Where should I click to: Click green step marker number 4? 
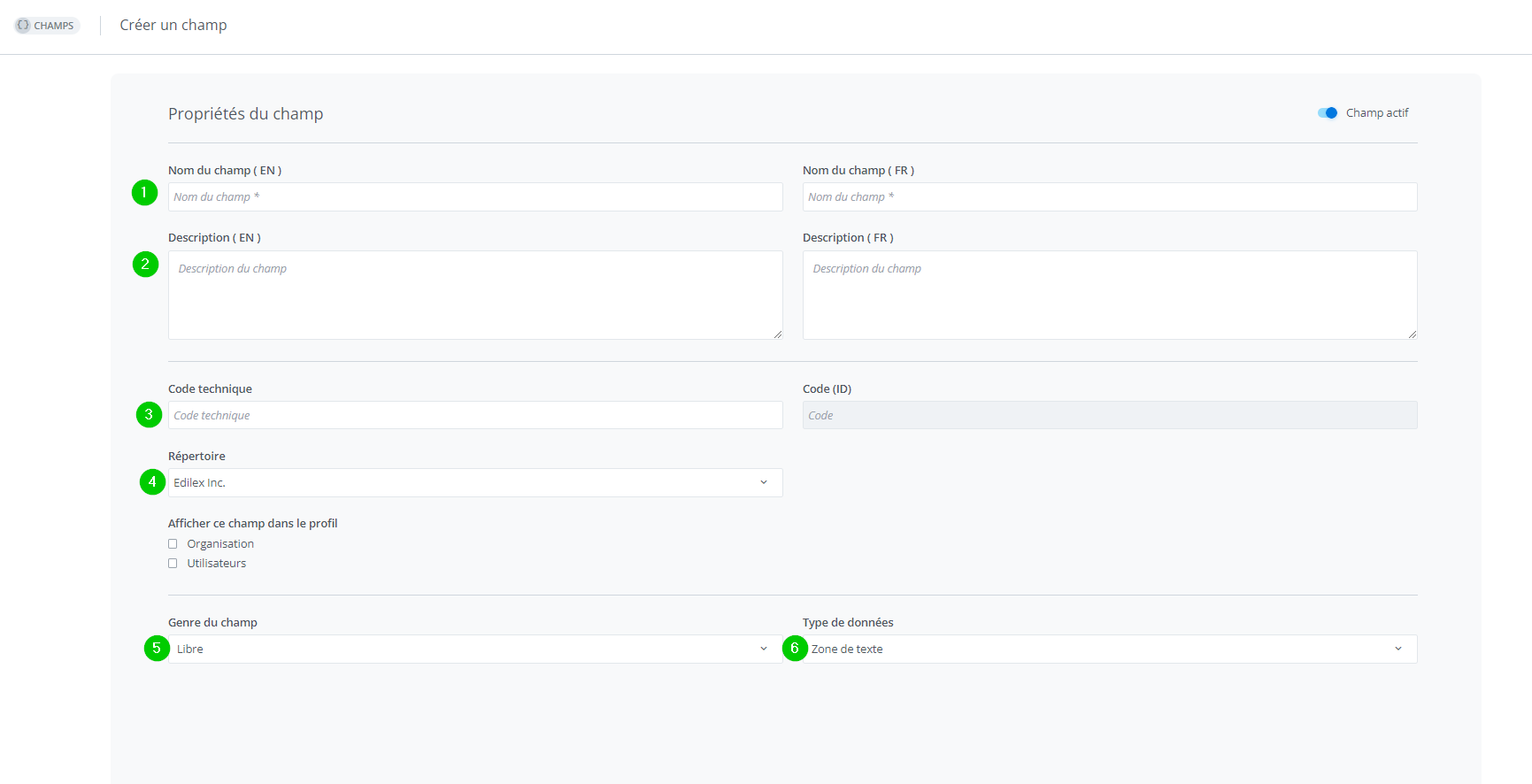click(x=152, y=482)
